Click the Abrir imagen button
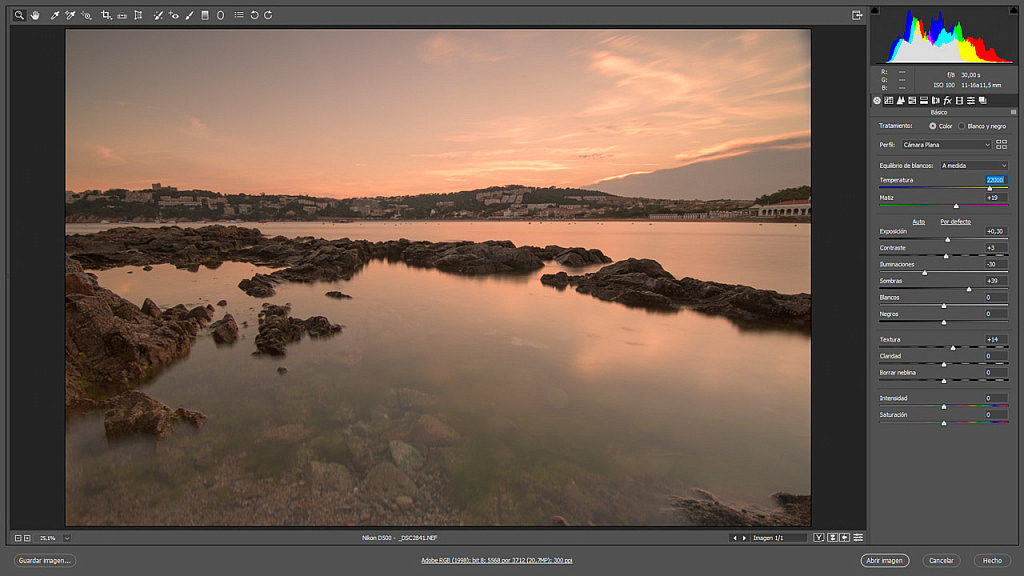Image resolution: width=1024 pixels, height=576 pixels. (x=885, y=560)
